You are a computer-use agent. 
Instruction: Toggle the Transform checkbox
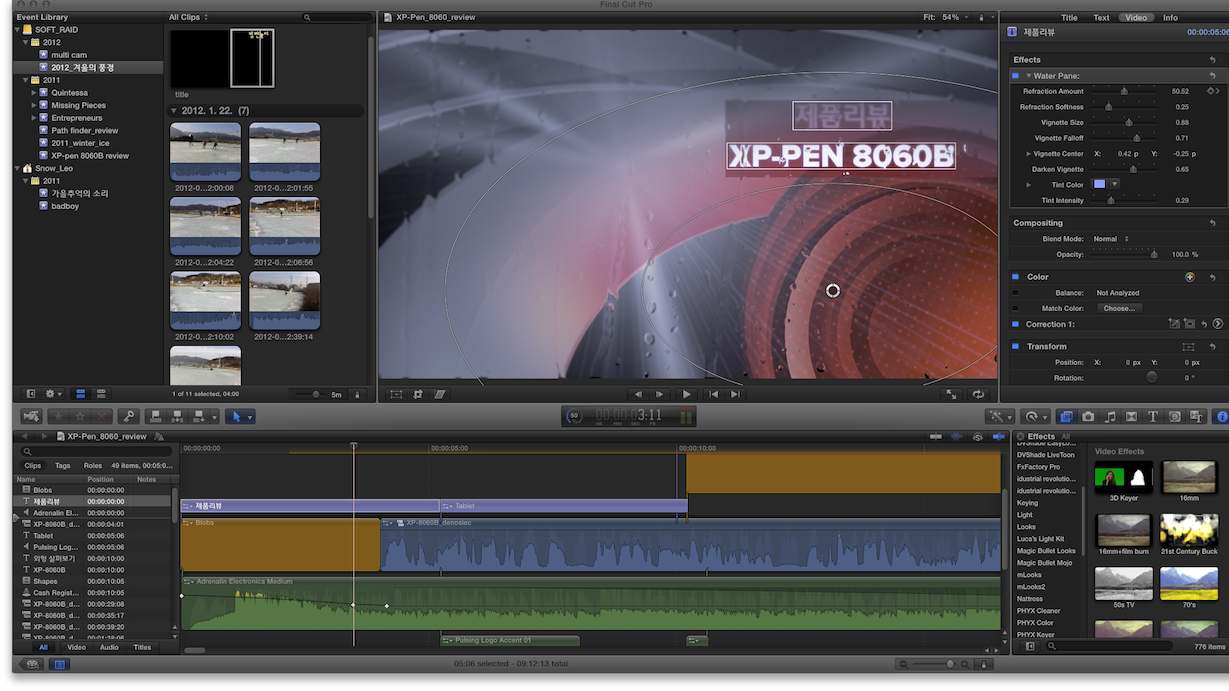pyautogui.click(x=1016, y=346)
